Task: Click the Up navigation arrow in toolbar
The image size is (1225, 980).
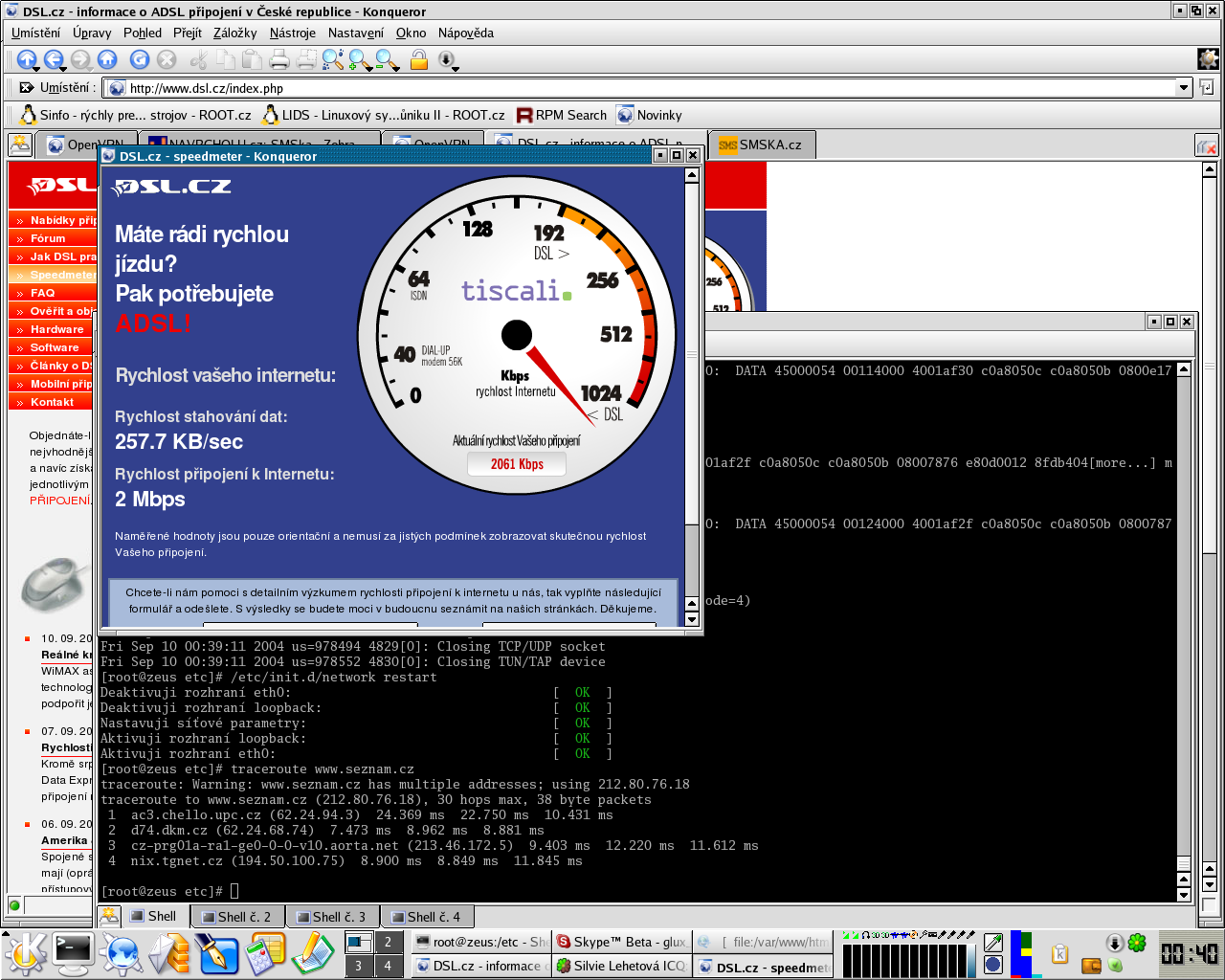Action: pyautogui.click(x=26, y=59)
